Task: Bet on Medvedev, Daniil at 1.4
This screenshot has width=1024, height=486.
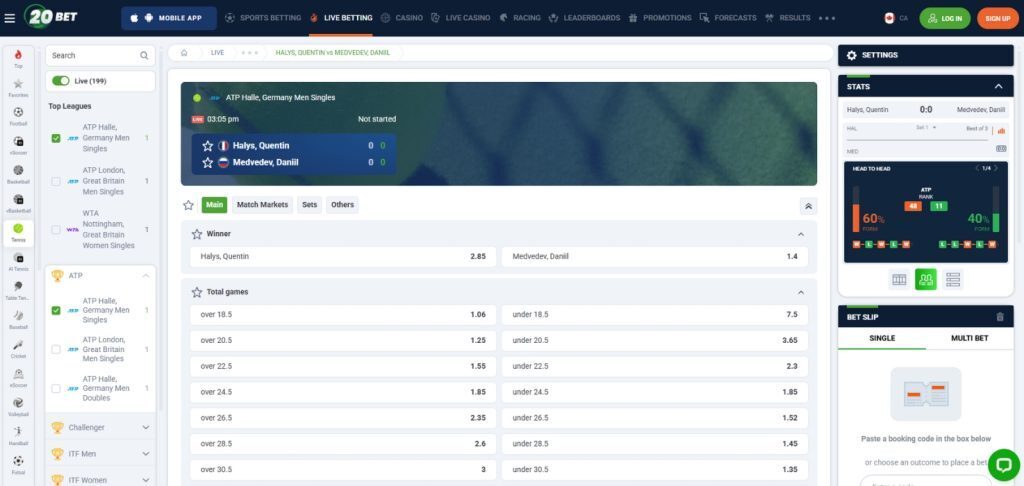Action: coord(655,257)
